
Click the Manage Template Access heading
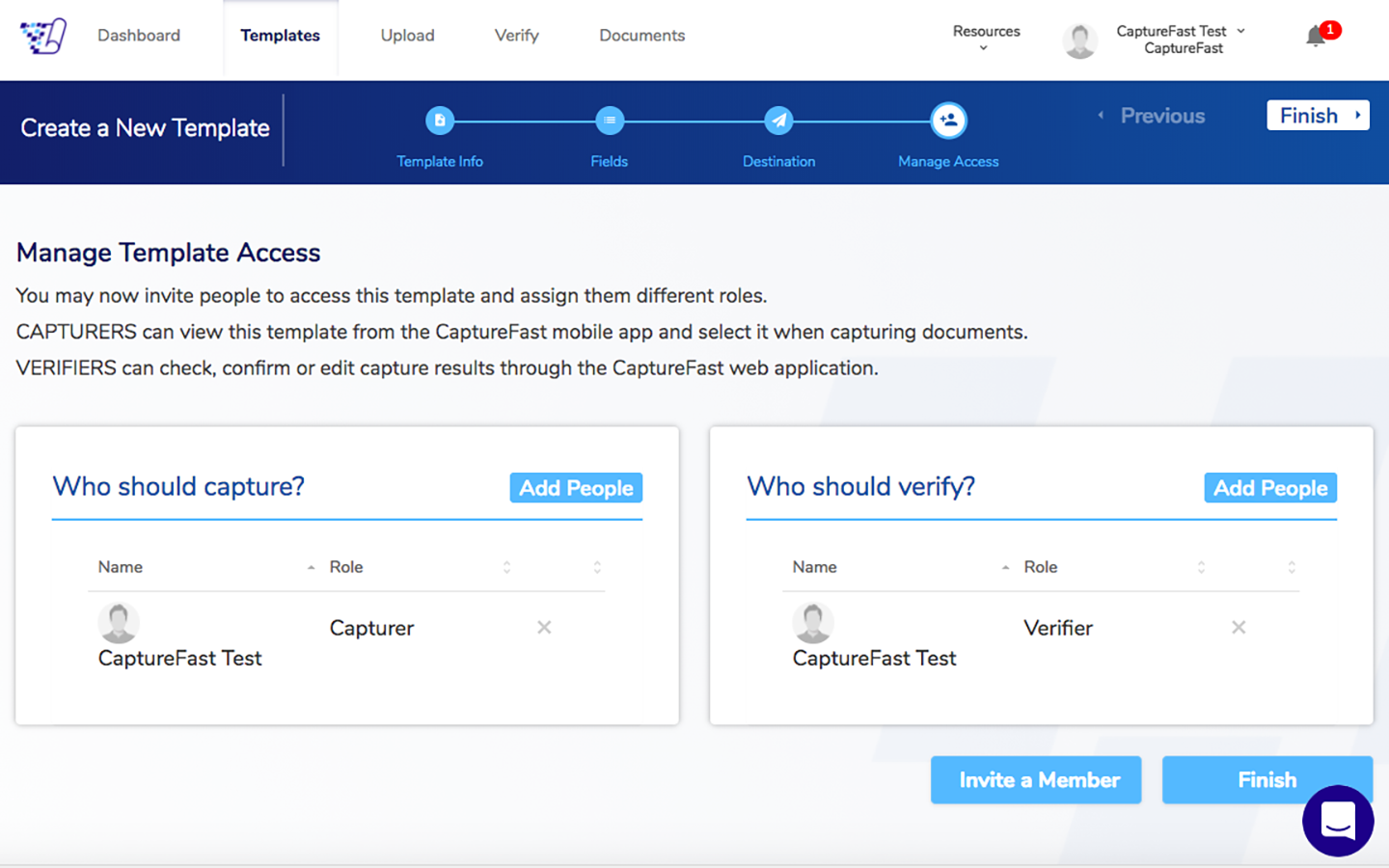[169, 253]
